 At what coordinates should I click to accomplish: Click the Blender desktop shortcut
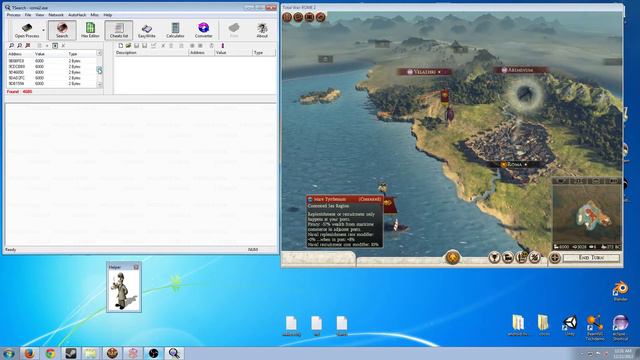tap(620, 291)
